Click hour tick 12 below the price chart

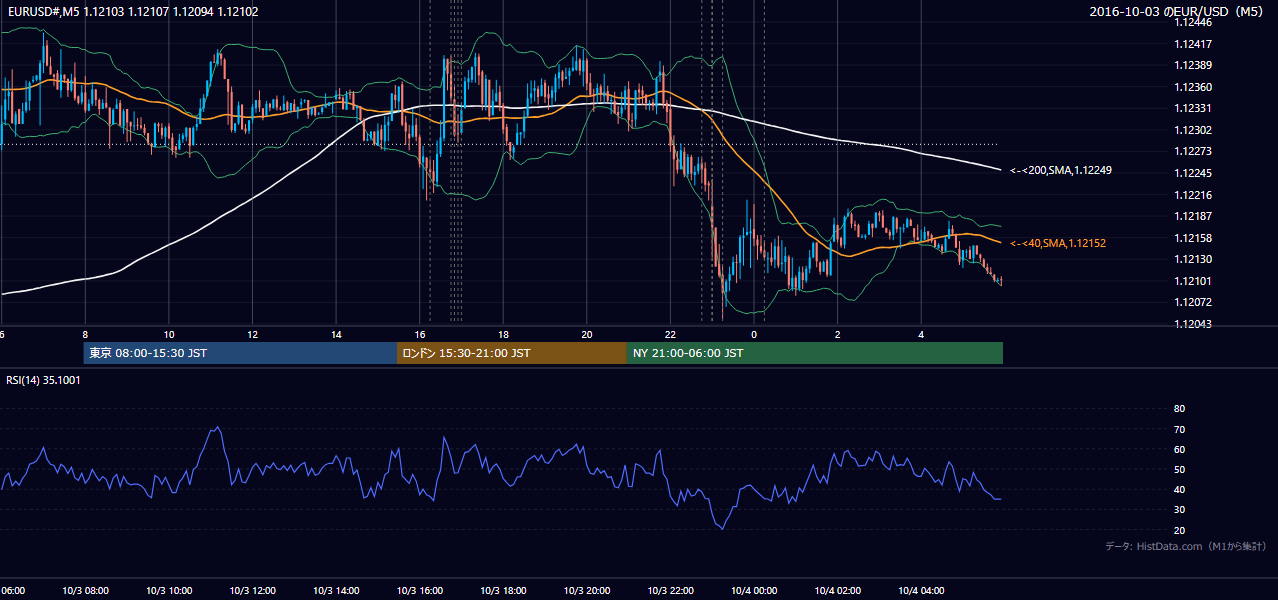253,335
